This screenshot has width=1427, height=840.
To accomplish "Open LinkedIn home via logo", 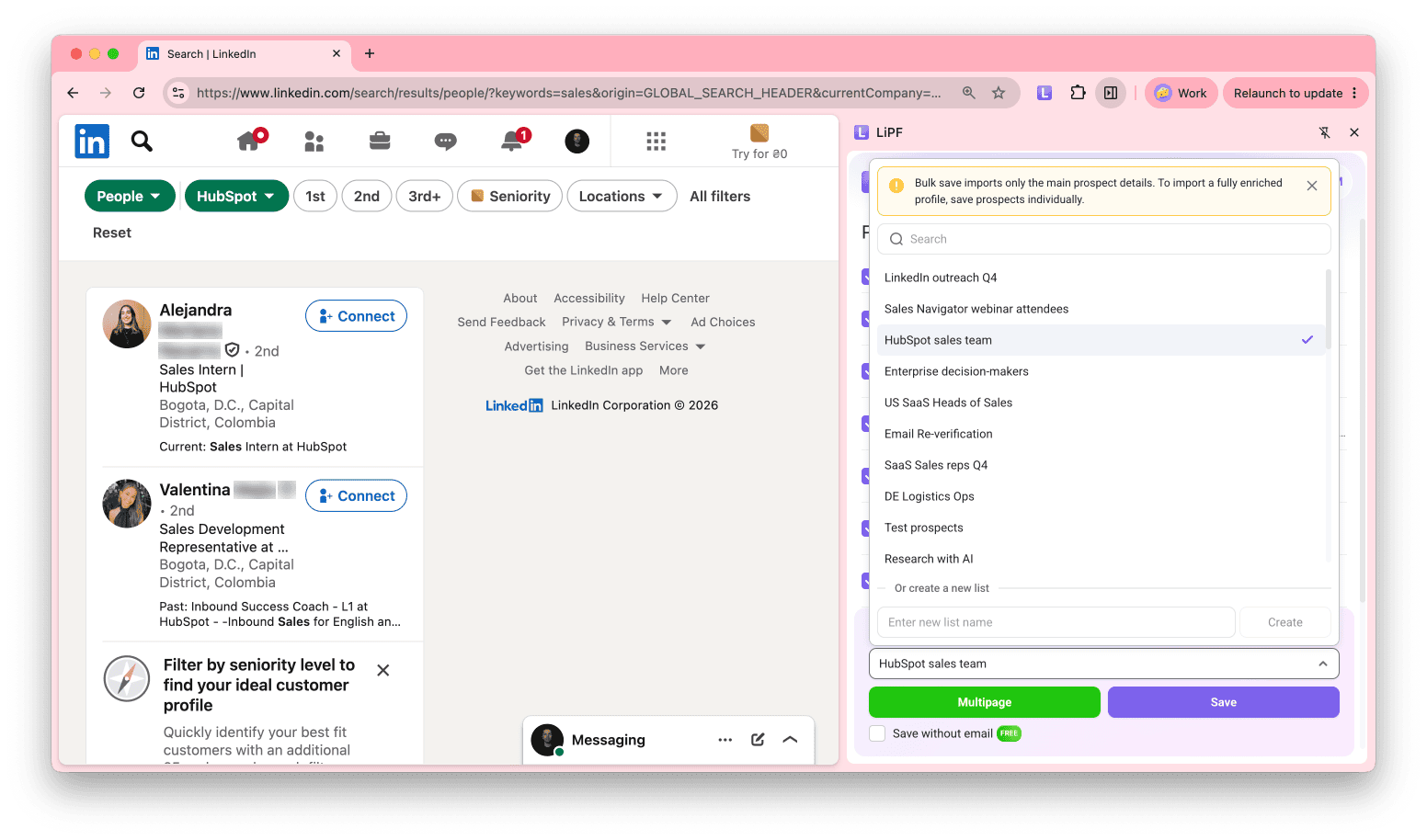I will [x=92, y=141].
